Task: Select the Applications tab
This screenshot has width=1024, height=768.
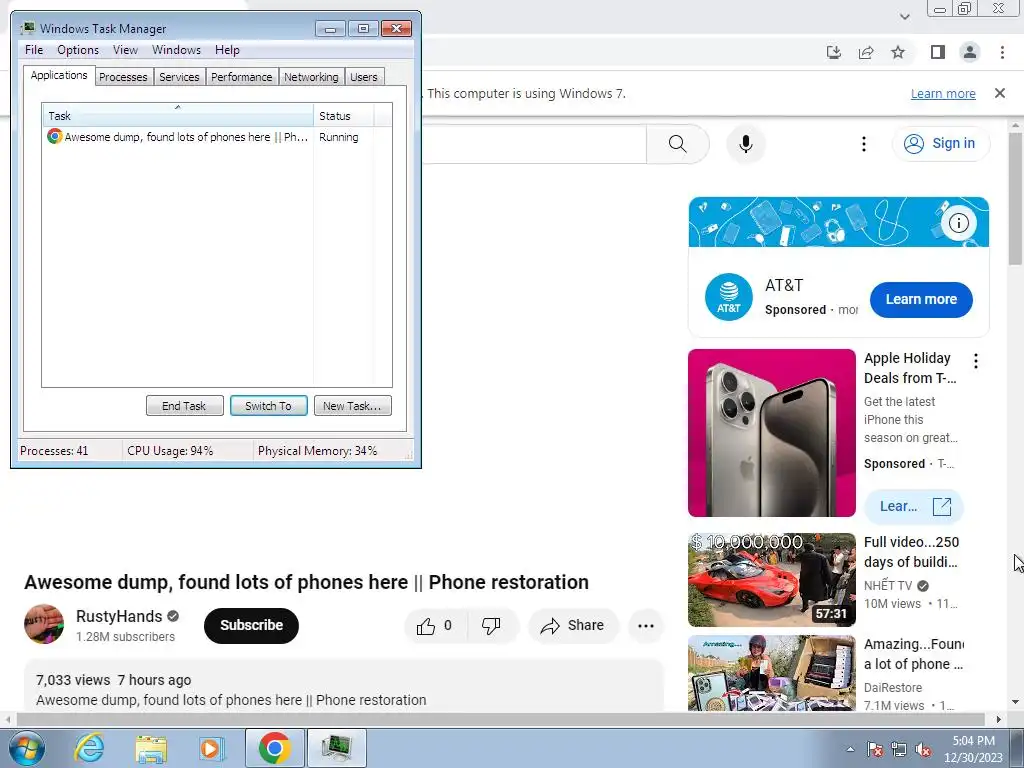Action: 59,75
